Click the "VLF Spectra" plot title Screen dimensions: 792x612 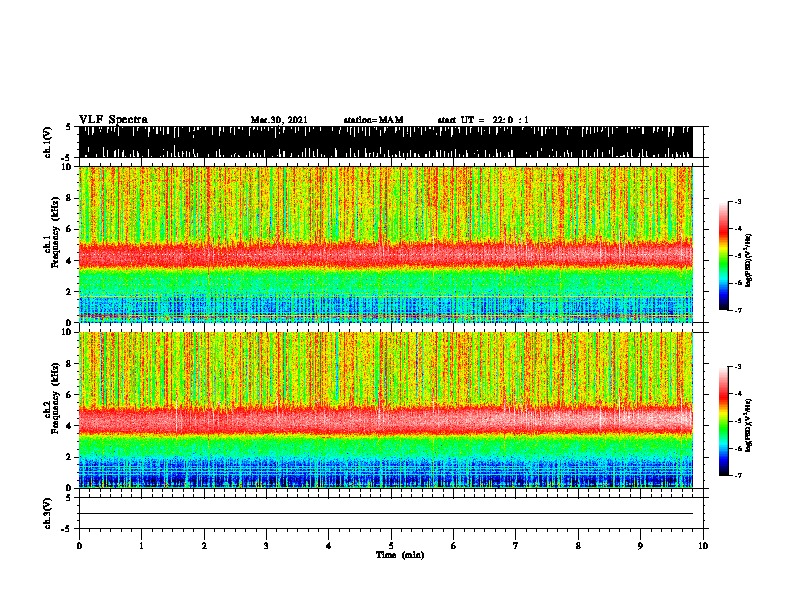(113, 120)
